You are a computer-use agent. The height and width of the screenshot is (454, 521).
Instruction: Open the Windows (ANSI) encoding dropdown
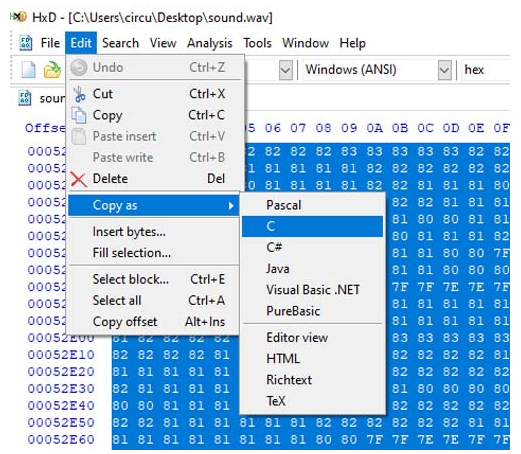444,70
